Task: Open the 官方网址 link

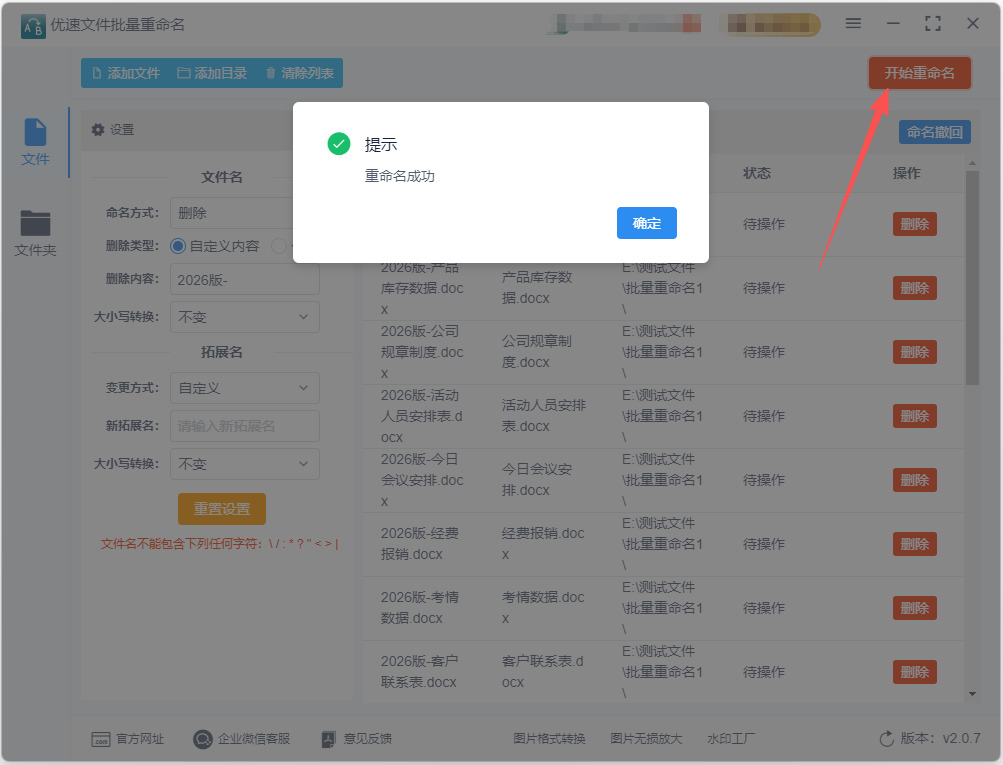Action: pos(127,739)
